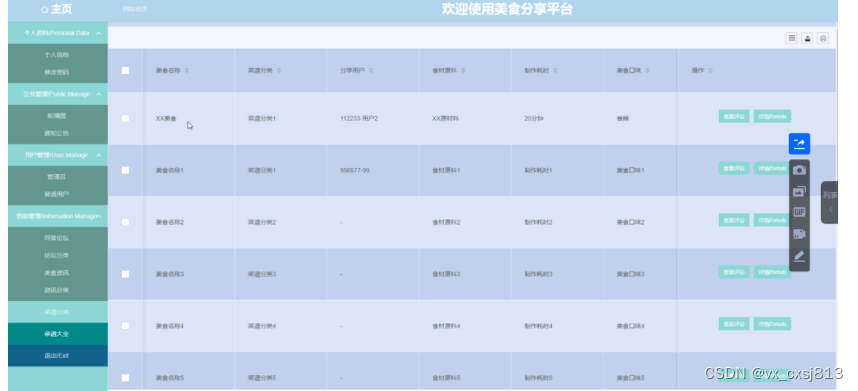Click the XX原材料 cell
858x391 pixels.
[x=446, y=119]
